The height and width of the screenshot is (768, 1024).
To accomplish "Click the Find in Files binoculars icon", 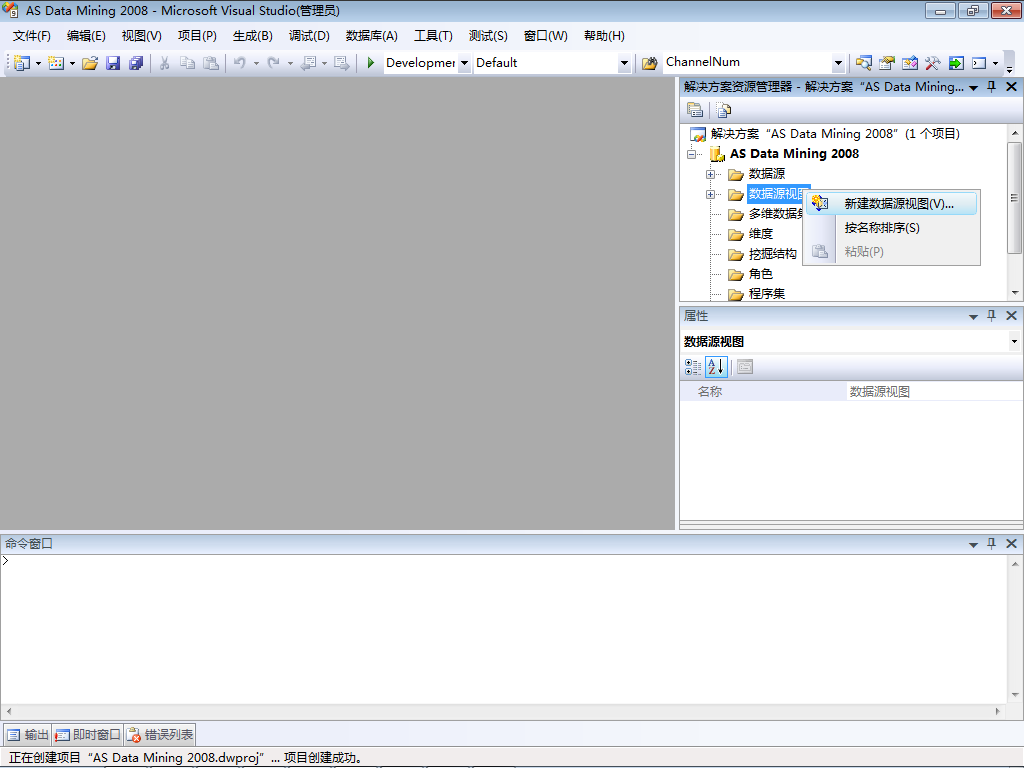I will (x=649, y=63).
